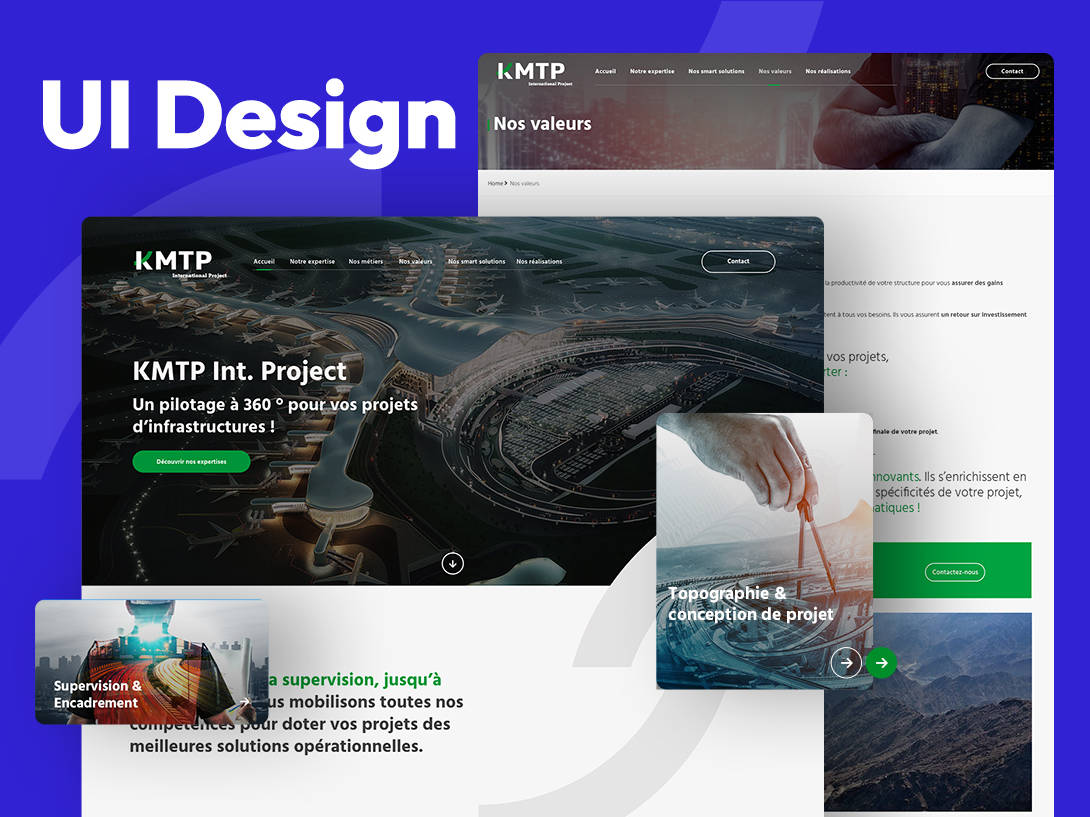Screen dimensions: 1090x817
Task: Select Nos smart solutions in Nos valeurs page menu
Action: point(716,71)
